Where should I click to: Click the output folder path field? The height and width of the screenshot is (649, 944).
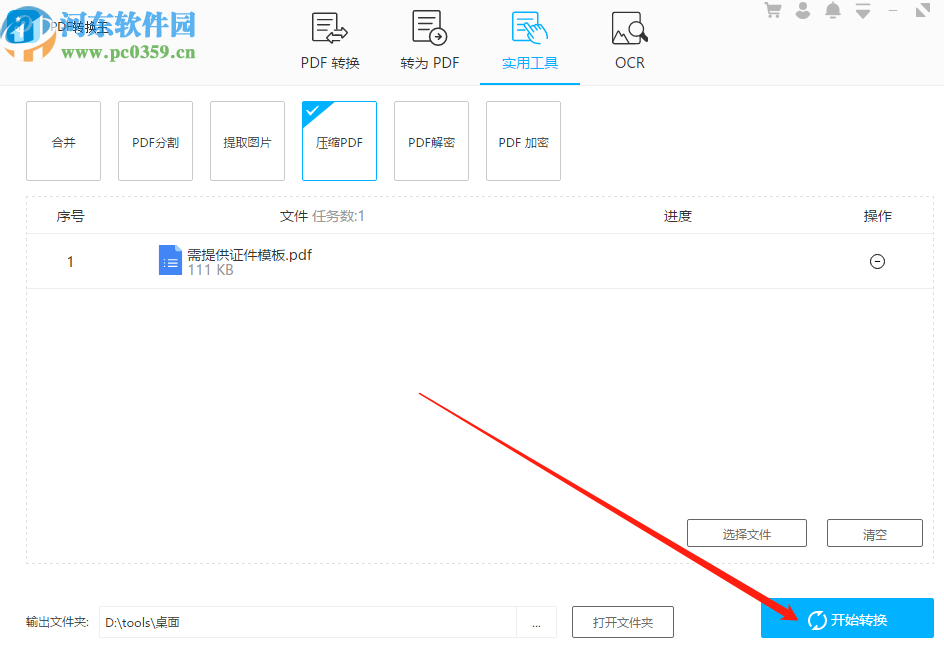(x=308, y=622)
